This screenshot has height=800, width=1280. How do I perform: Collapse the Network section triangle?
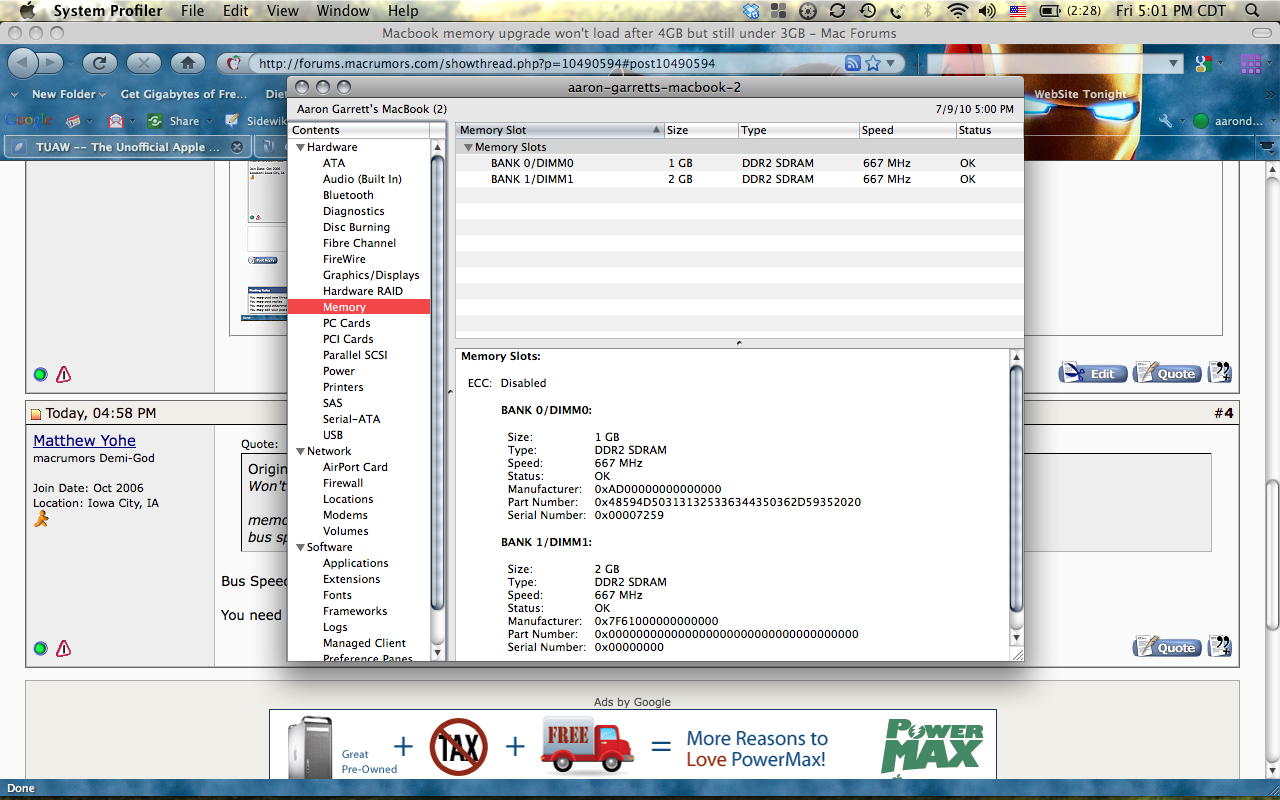300,451
